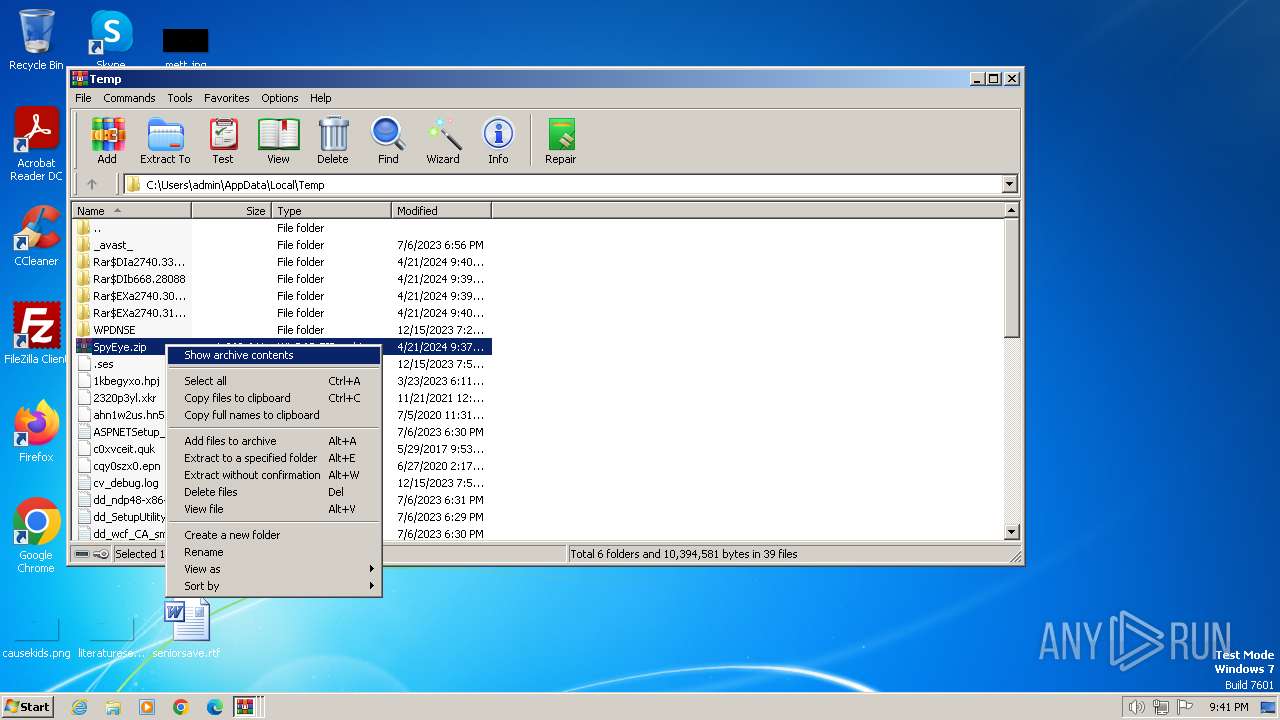Open Skype desktop shortcut
This screenshot has height=720, width=1280.
(x=110, y=40)
